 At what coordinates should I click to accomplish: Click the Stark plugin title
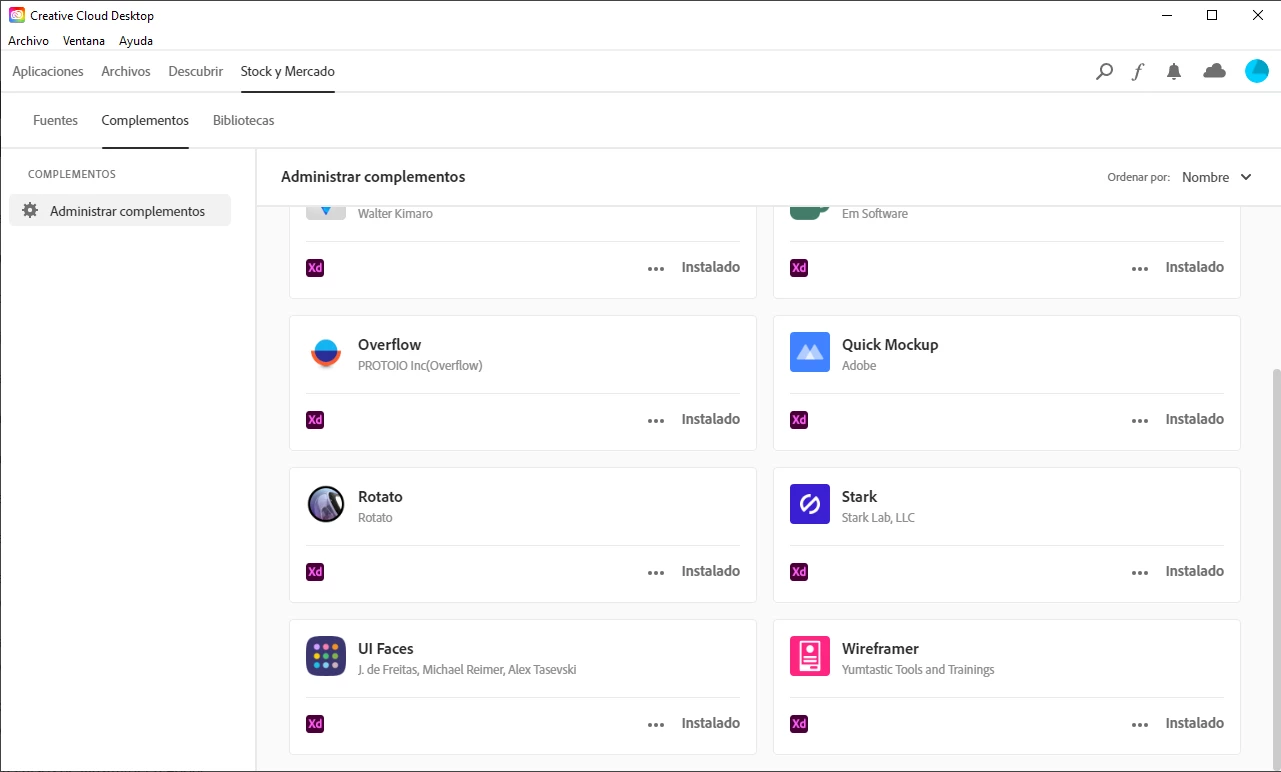[x=859, y=497]
